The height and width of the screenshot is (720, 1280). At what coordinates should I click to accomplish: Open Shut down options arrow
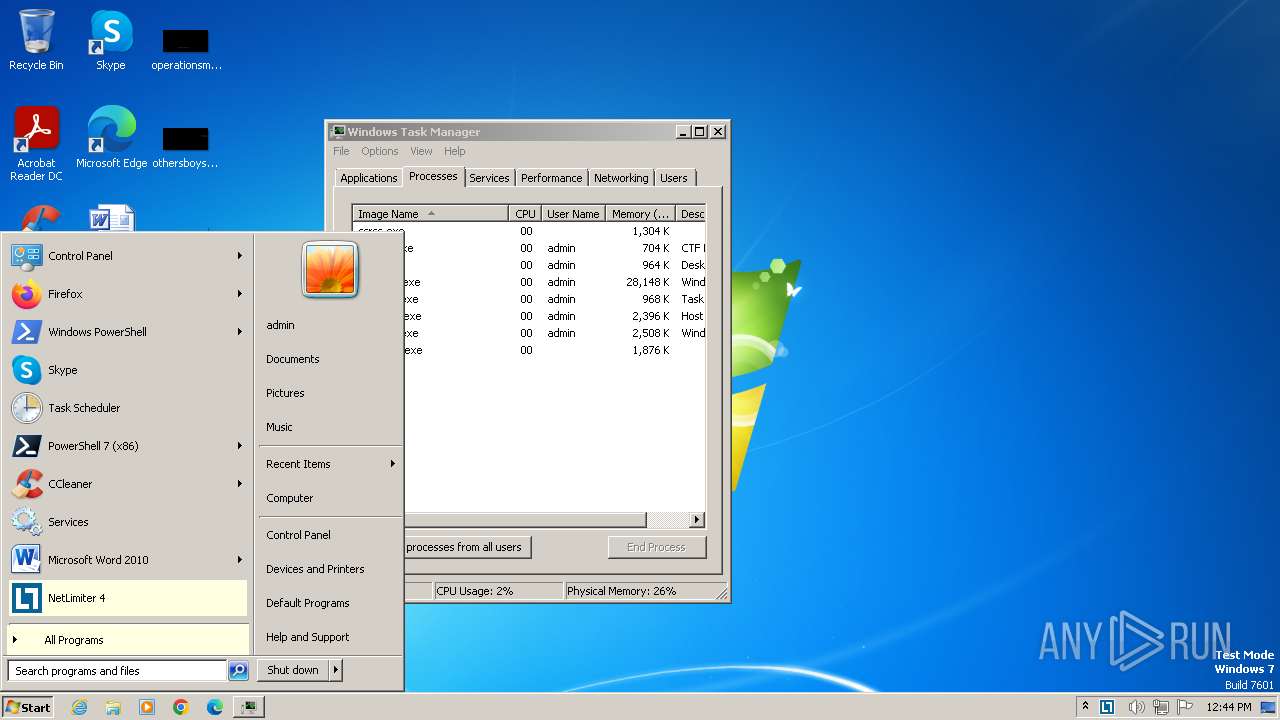pos(336,670)
